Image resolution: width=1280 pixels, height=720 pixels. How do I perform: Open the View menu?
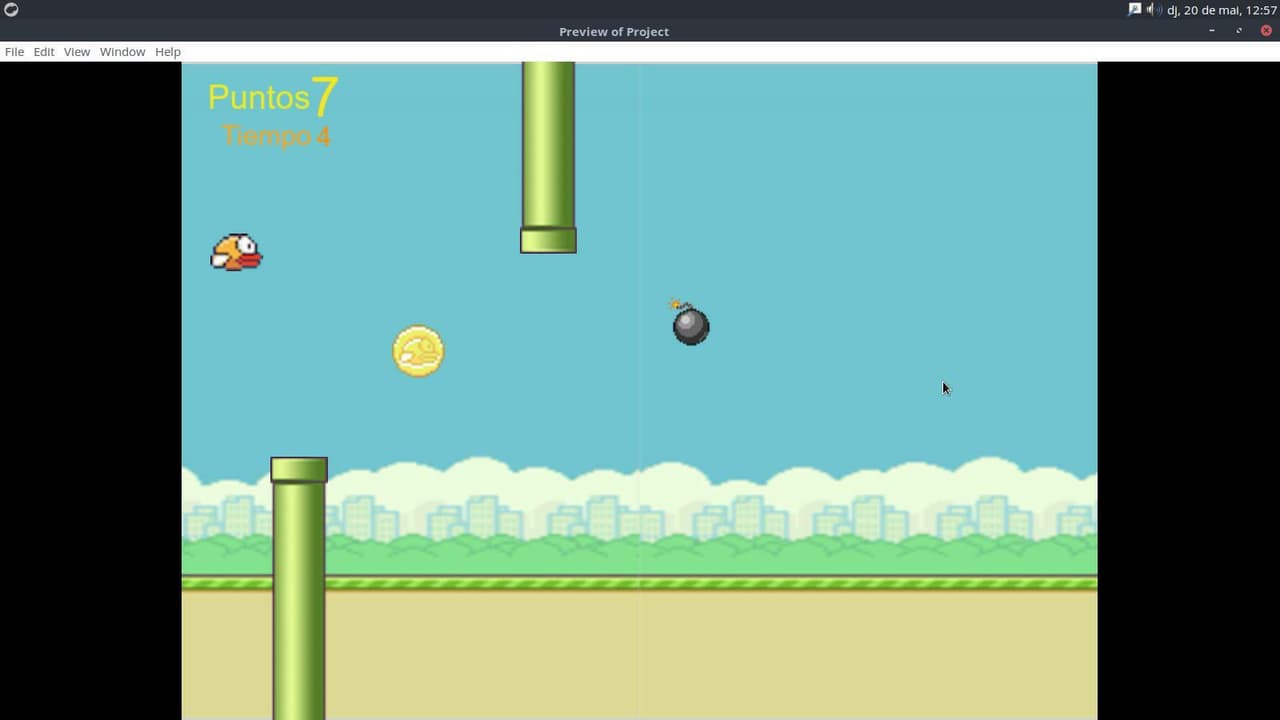77,52
